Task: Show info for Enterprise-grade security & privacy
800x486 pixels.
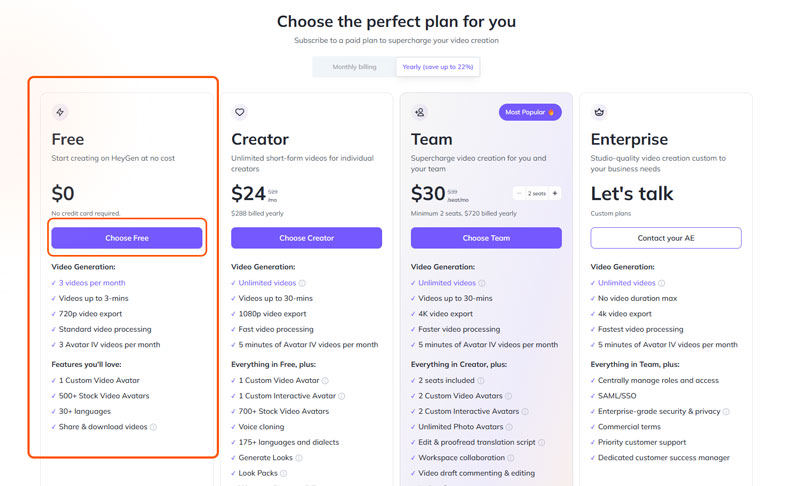Action: coord(726,412)
